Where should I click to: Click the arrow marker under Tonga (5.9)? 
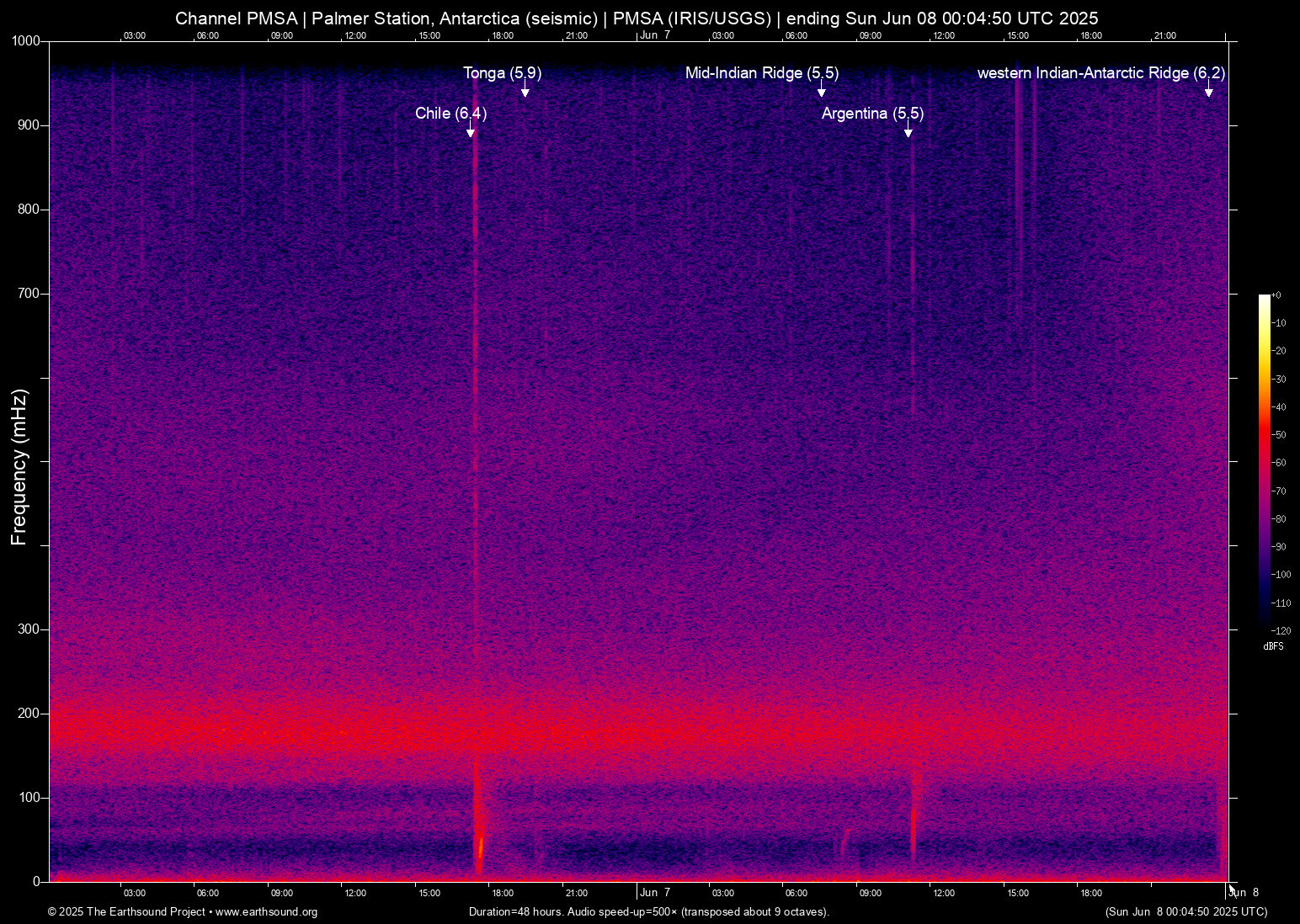525,90
